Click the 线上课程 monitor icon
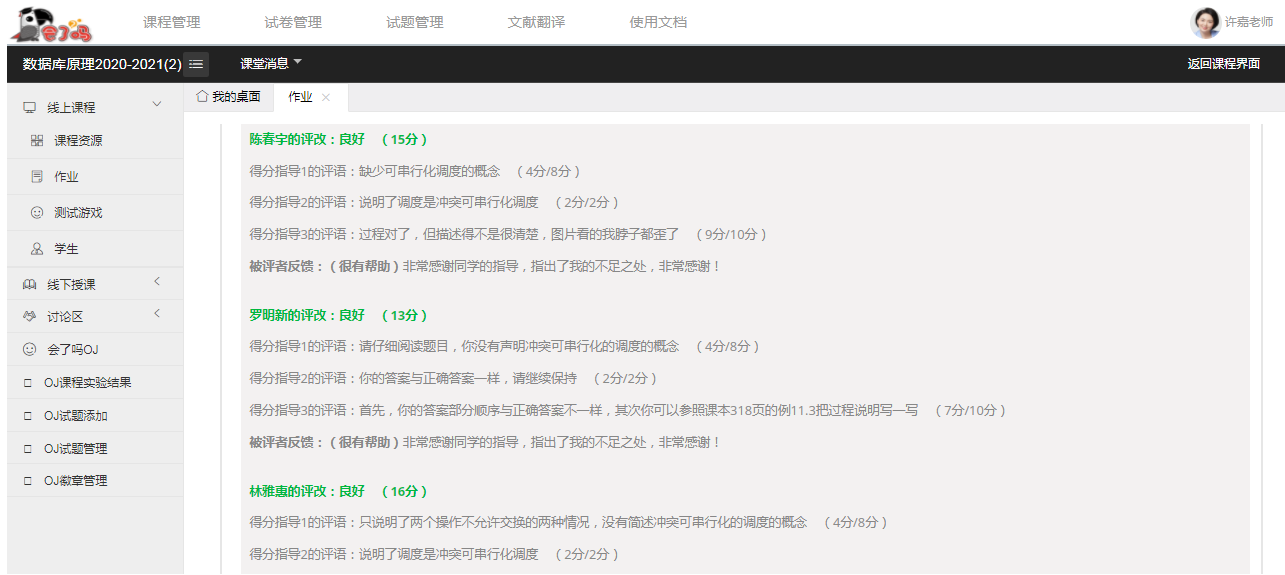Screen dimensions: 1285x575 29,107
